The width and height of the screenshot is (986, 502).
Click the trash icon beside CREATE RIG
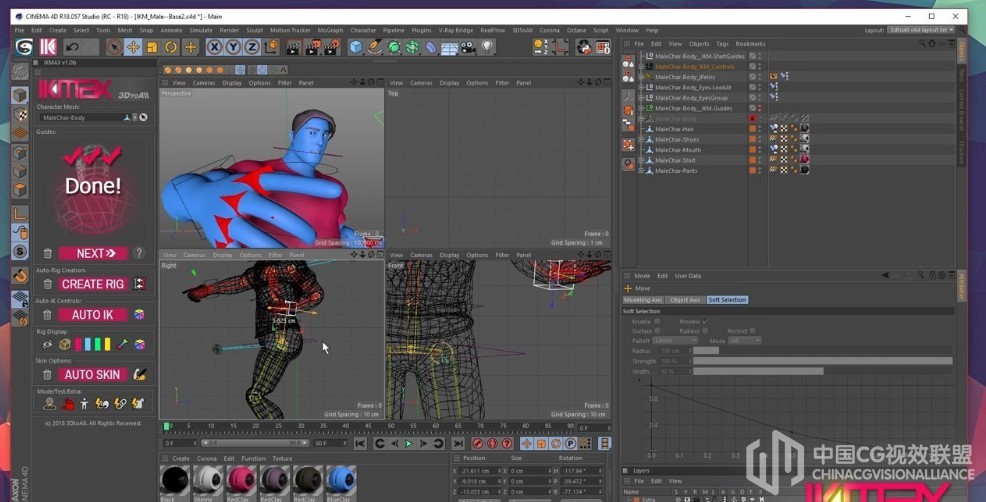coord(47,284)
